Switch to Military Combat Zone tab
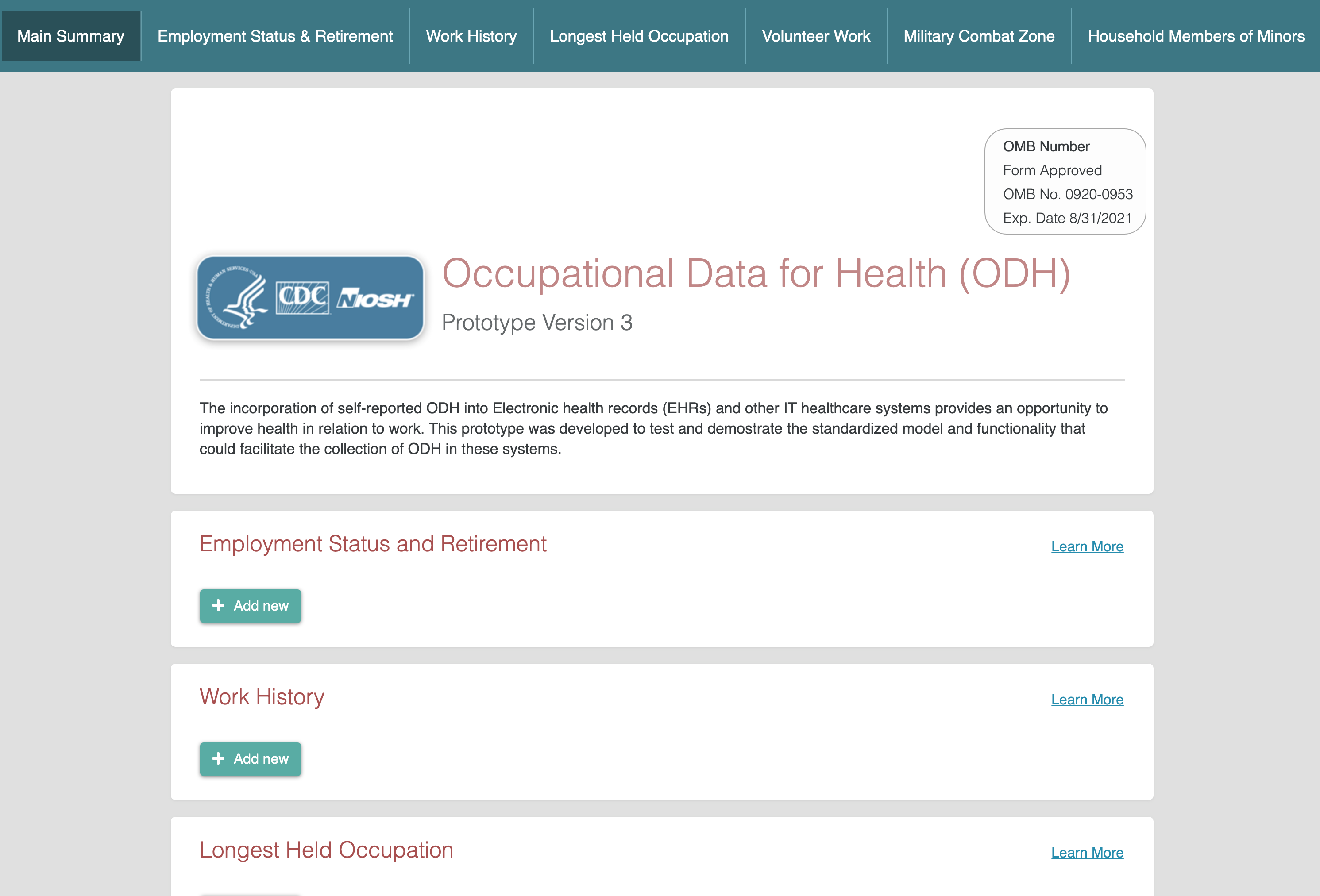The height and width of the screenshot is (896, 1320). pos(979,36)
